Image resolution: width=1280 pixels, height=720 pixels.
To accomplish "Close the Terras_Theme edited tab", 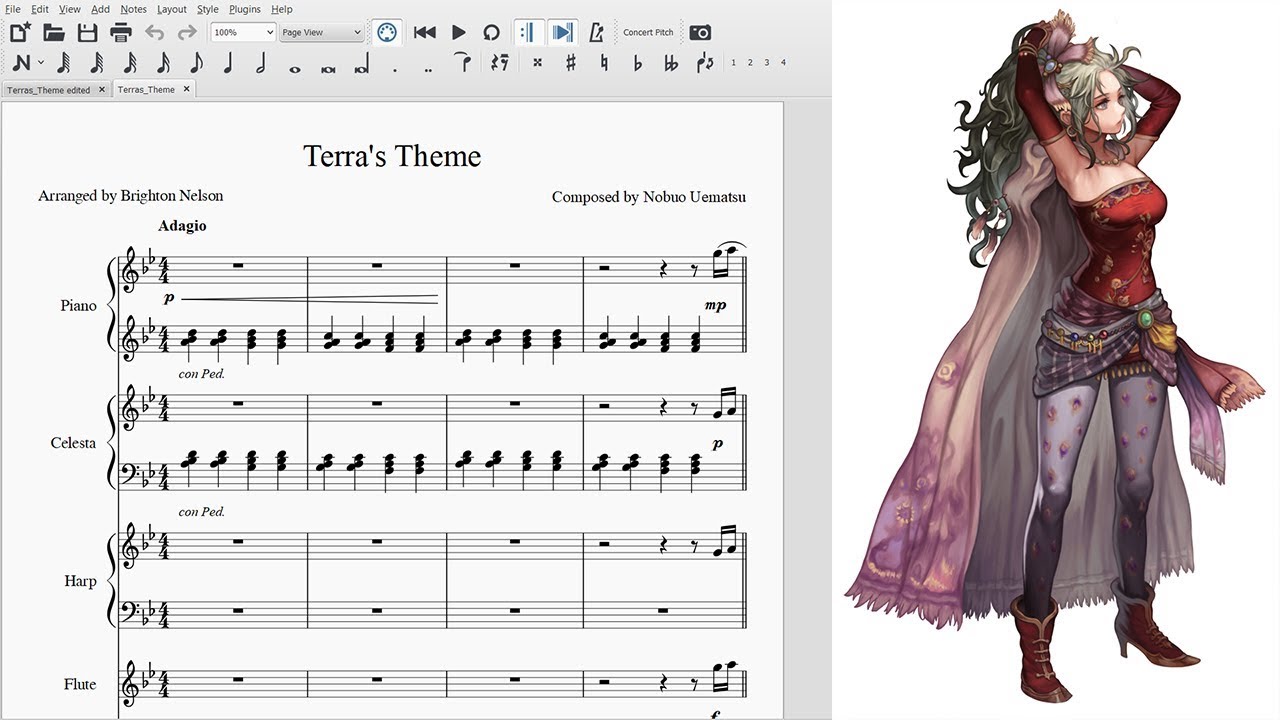I will point(100,90).
